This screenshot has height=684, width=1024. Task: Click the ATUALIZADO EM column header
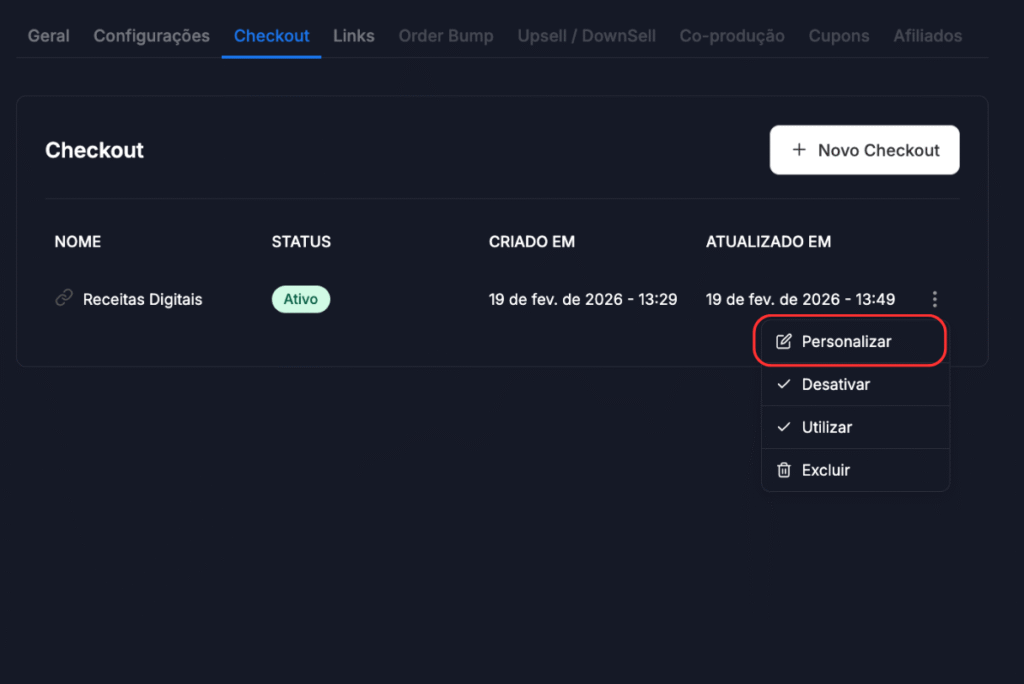point(768,242)
